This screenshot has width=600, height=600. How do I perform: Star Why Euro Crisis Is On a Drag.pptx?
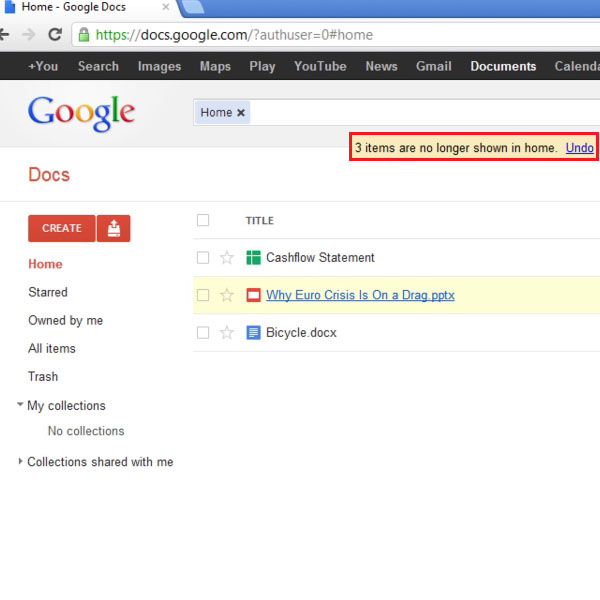point(227,295)
